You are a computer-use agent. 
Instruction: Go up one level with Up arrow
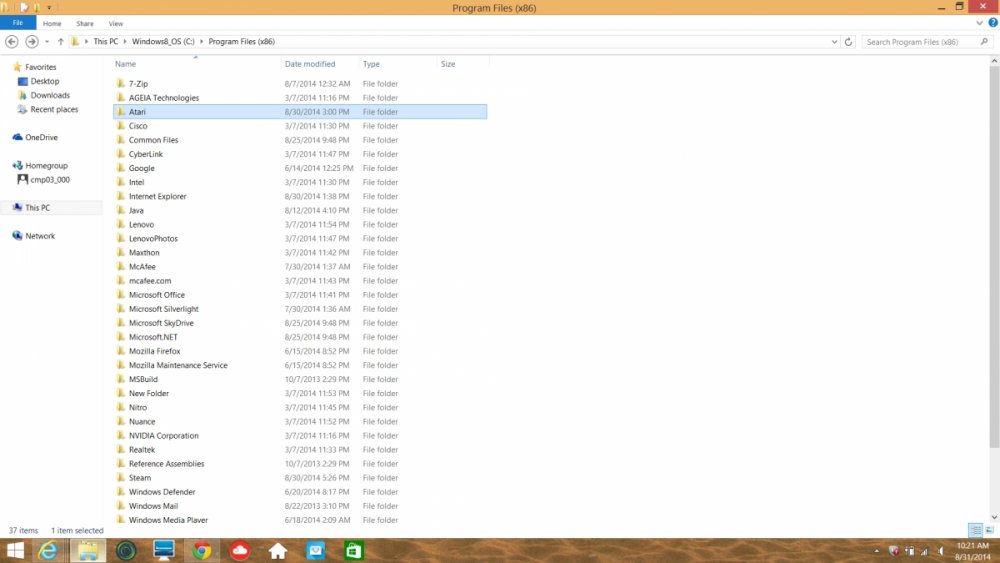61,41
